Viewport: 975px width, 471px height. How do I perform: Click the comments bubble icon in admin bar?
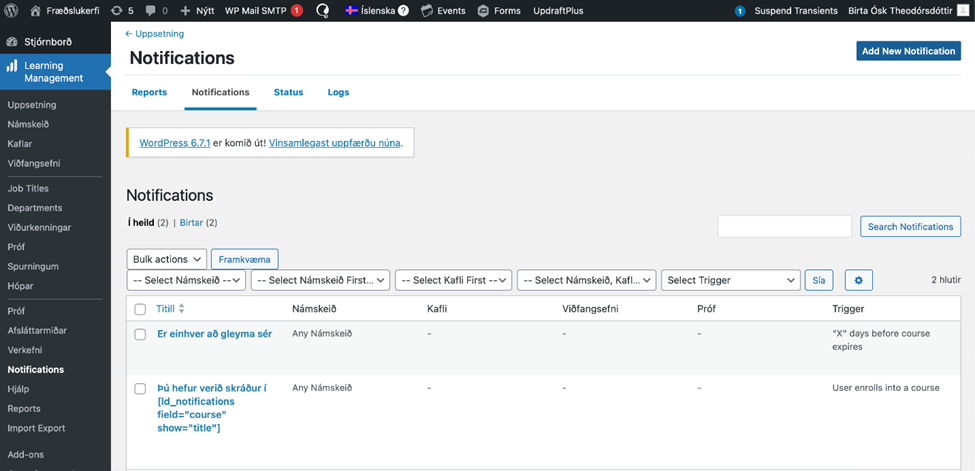click(150, 11)
